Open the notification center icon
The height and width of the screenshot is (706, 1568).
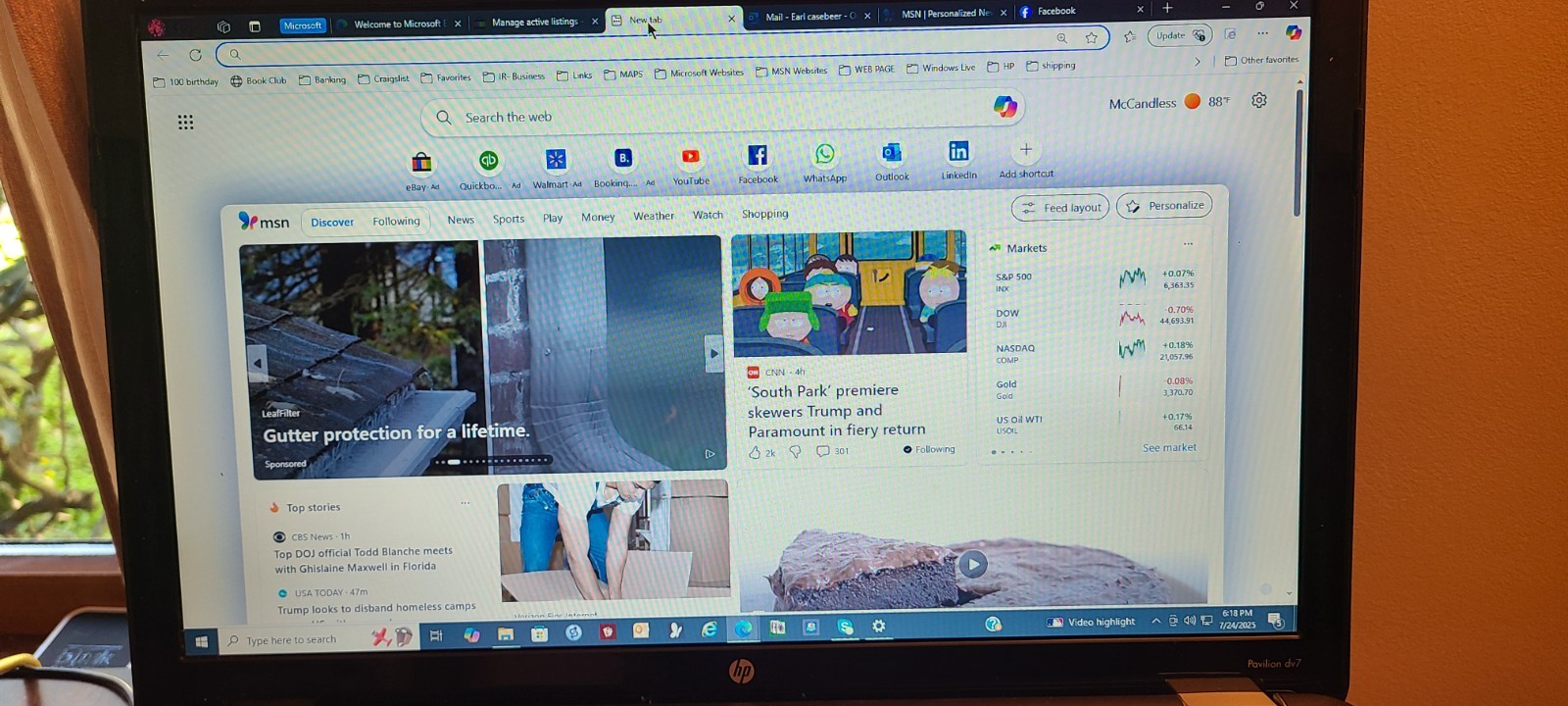click(1276, 620)
